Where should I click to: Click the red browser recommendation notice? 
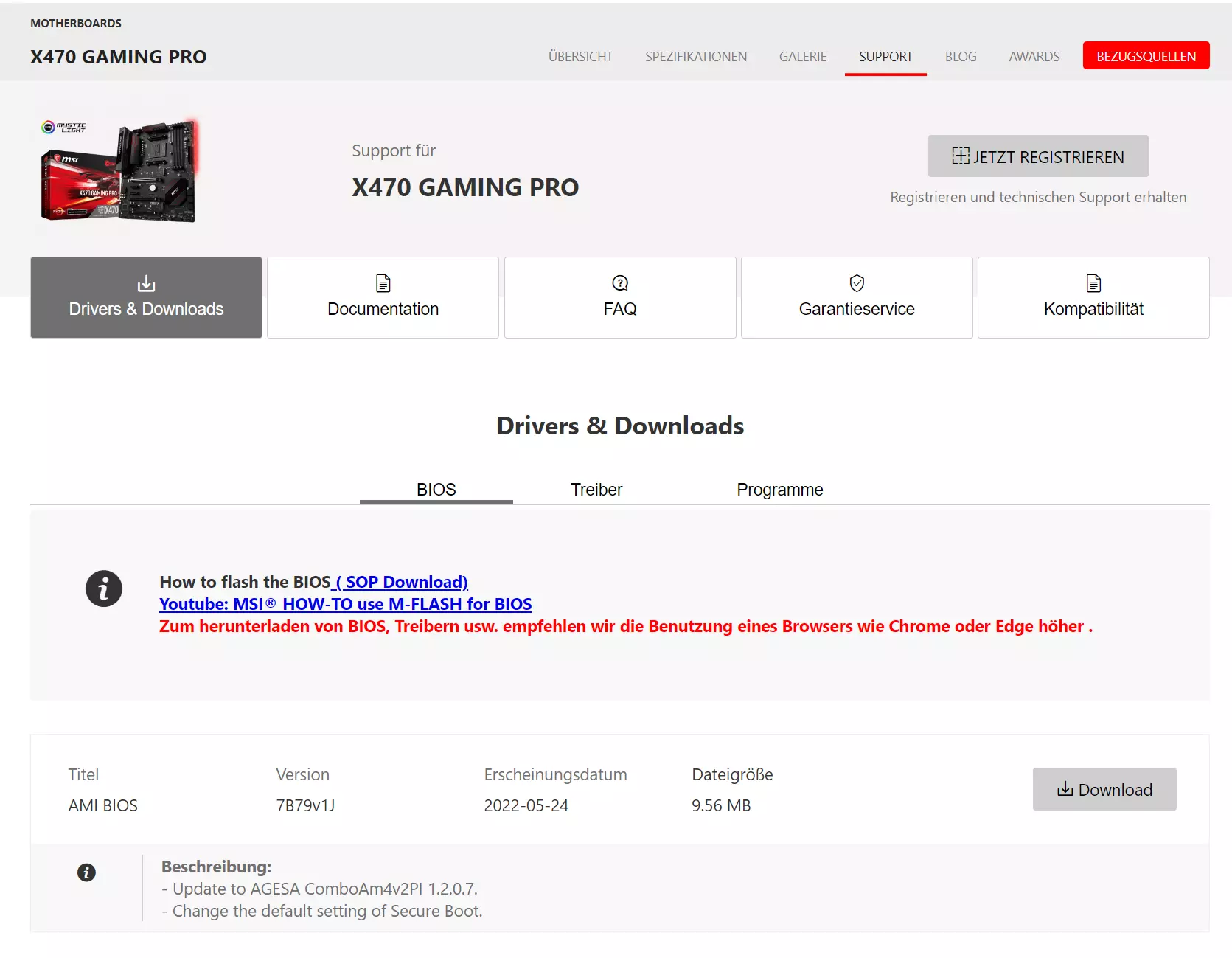point(626,626)
